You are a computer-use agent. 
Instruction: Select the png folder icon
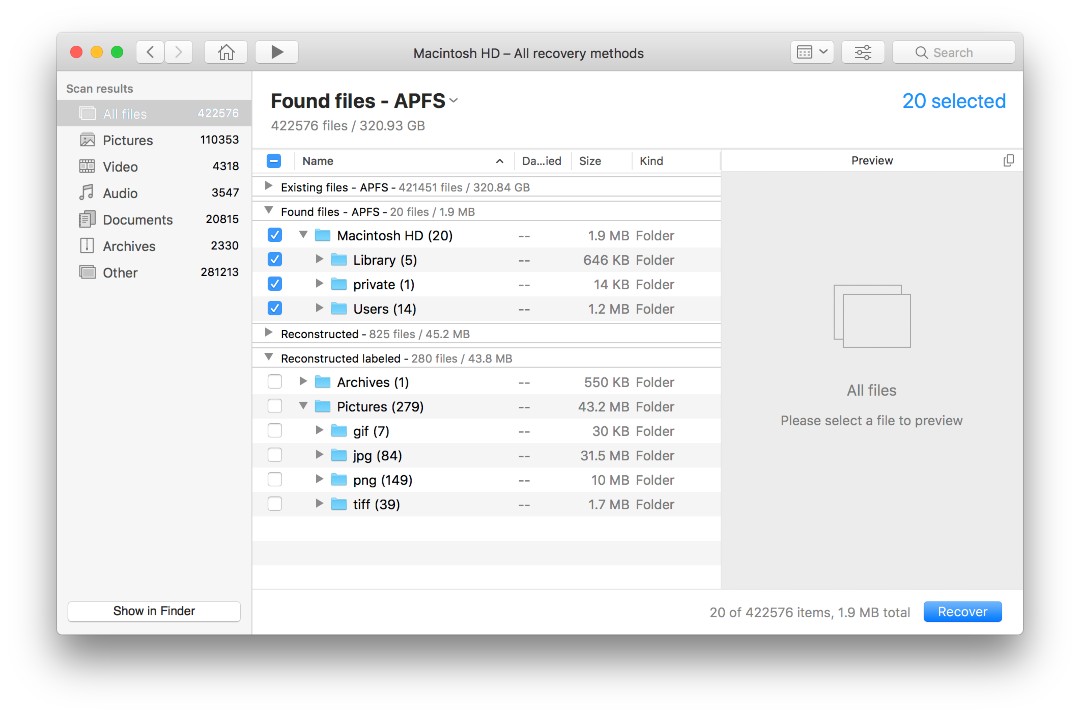coord(339,479)
